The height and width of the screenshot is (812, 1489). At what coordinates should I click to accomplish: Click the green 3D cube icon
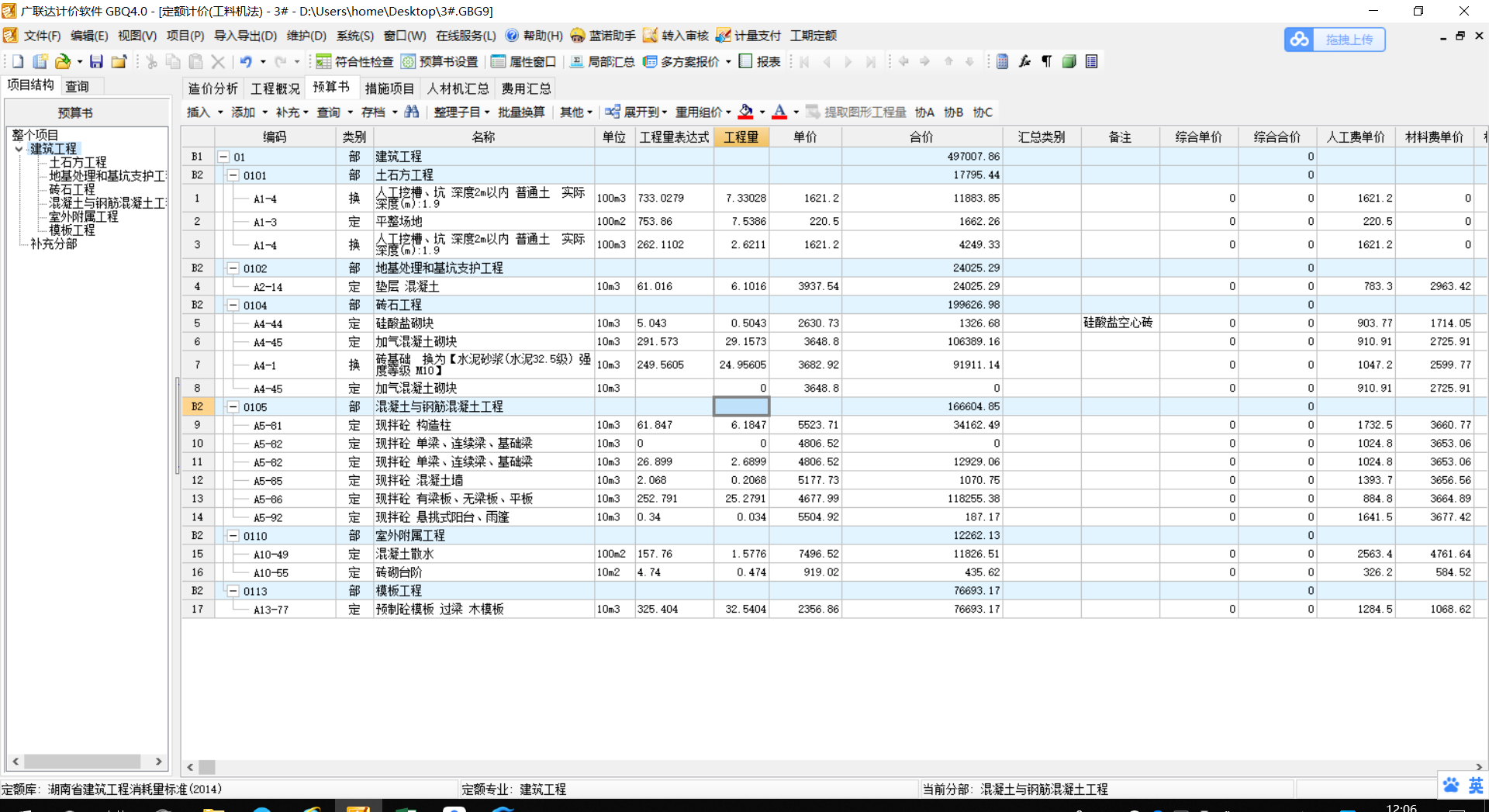click(x=1069, y=61)
